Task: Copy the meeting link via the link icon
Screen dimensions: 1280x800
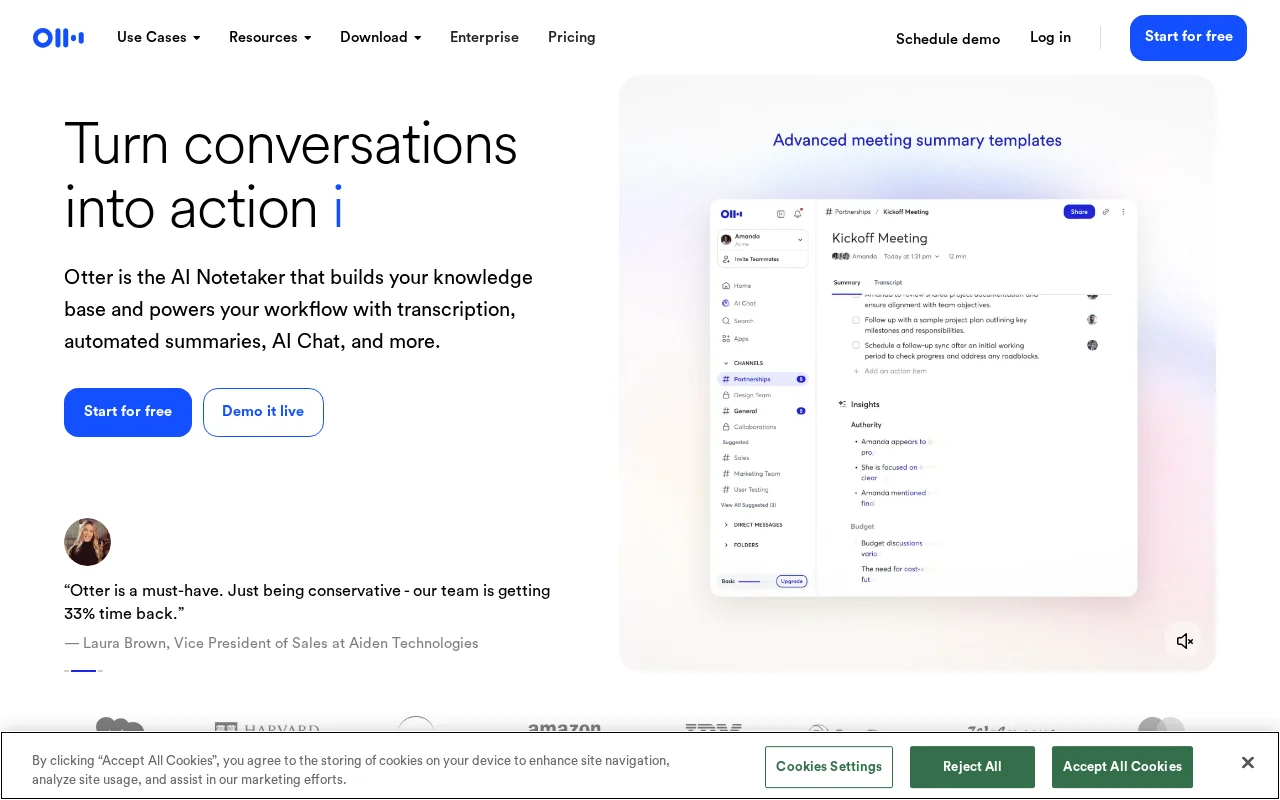Action: point(1105,212)
